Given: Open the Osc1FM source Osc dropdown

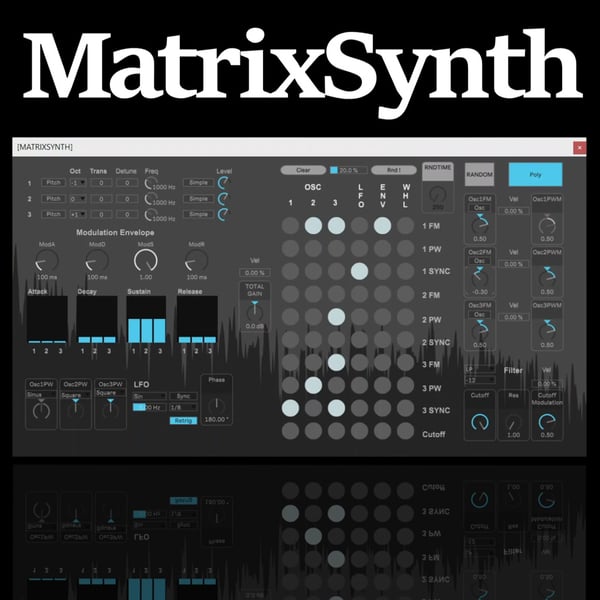Looking at the screenshot, I should click(479, 208).
